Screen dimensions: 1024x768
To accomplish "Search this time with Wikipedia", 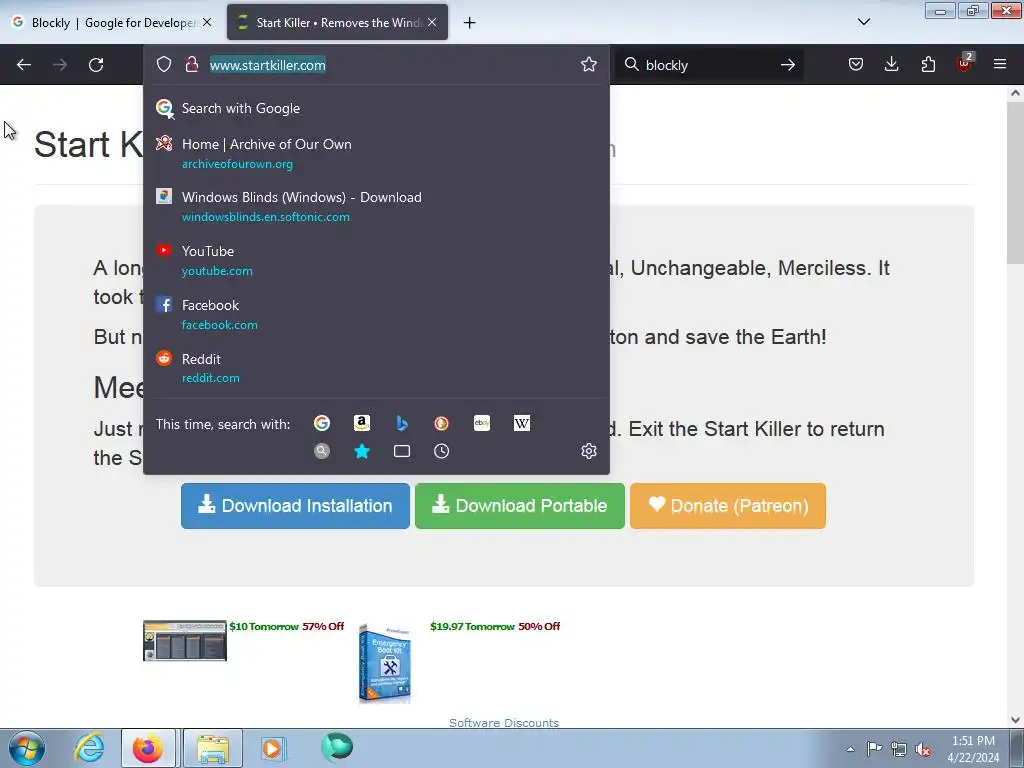I will (x=522, y=423).
